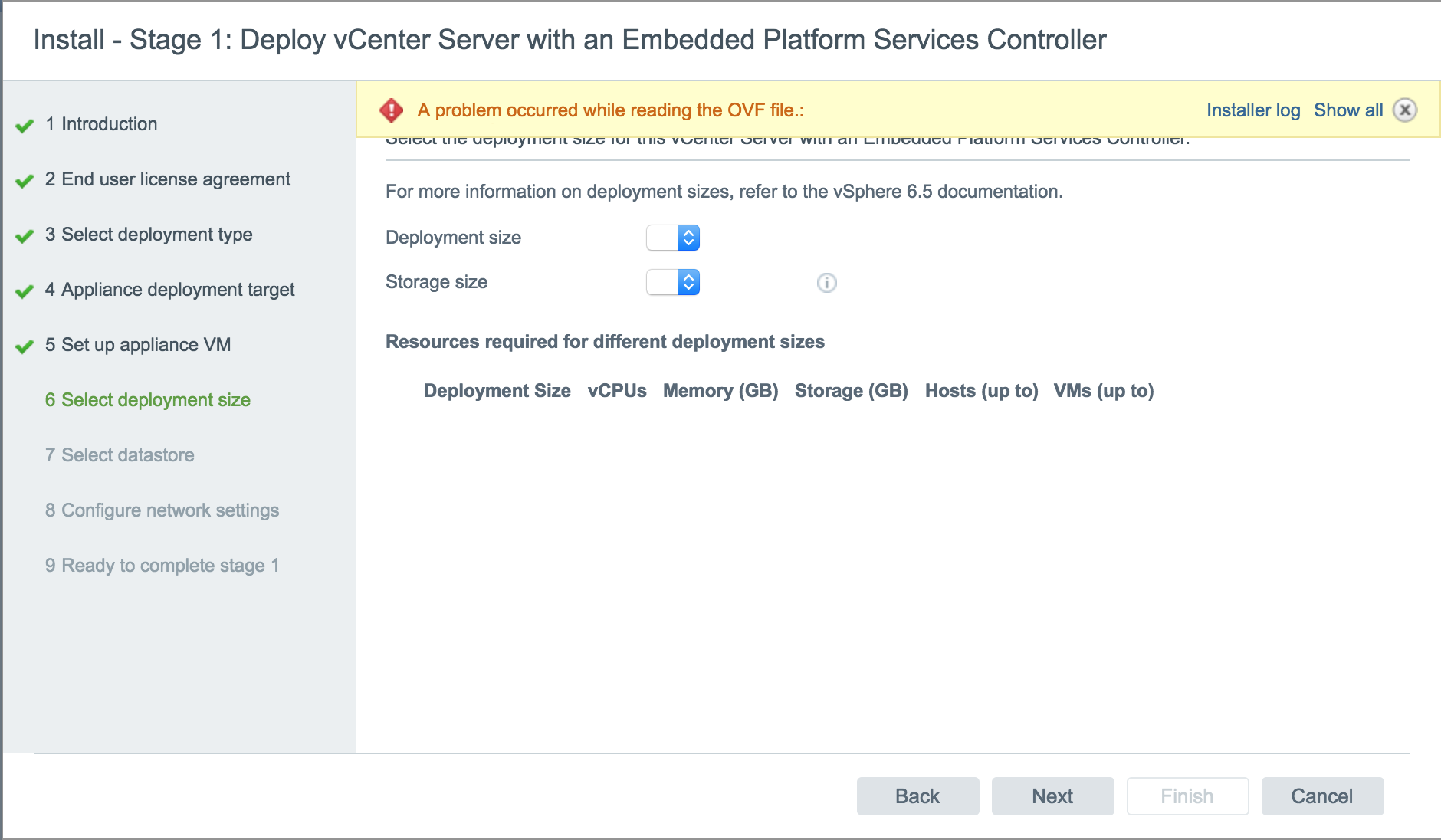Click checkmark next to Select deployment type

point(25,236)
